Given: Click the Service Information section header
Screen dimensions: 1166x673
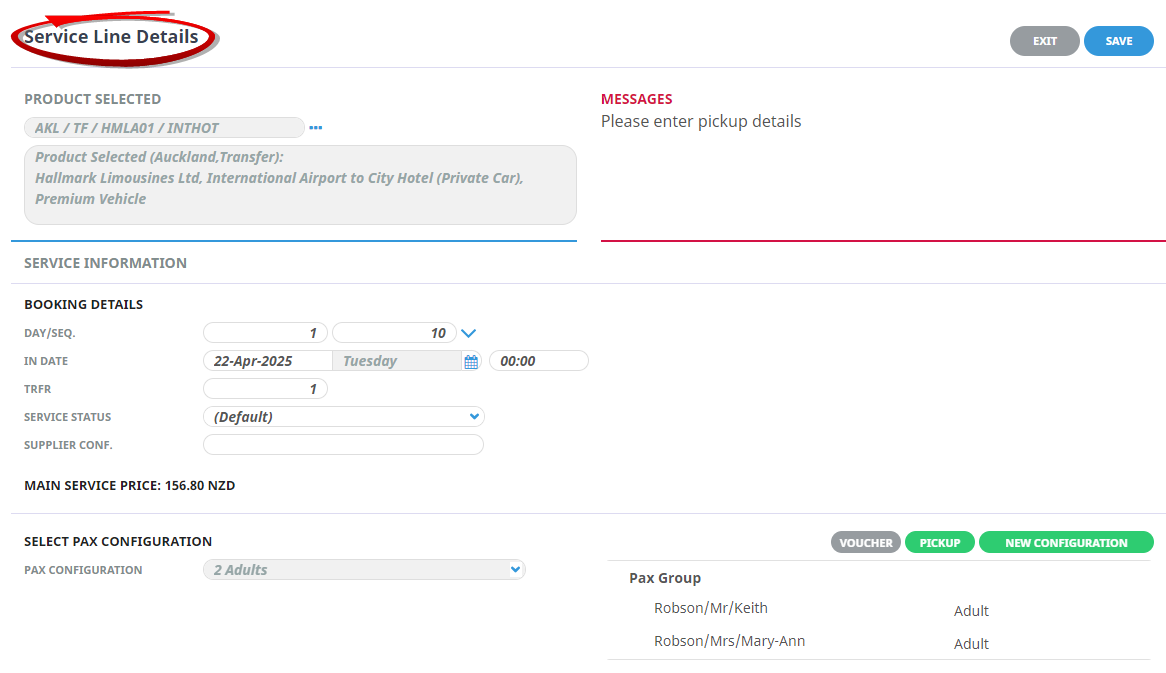Looking at the screenshot, I should pyautogui.click(x=105, y=263).
